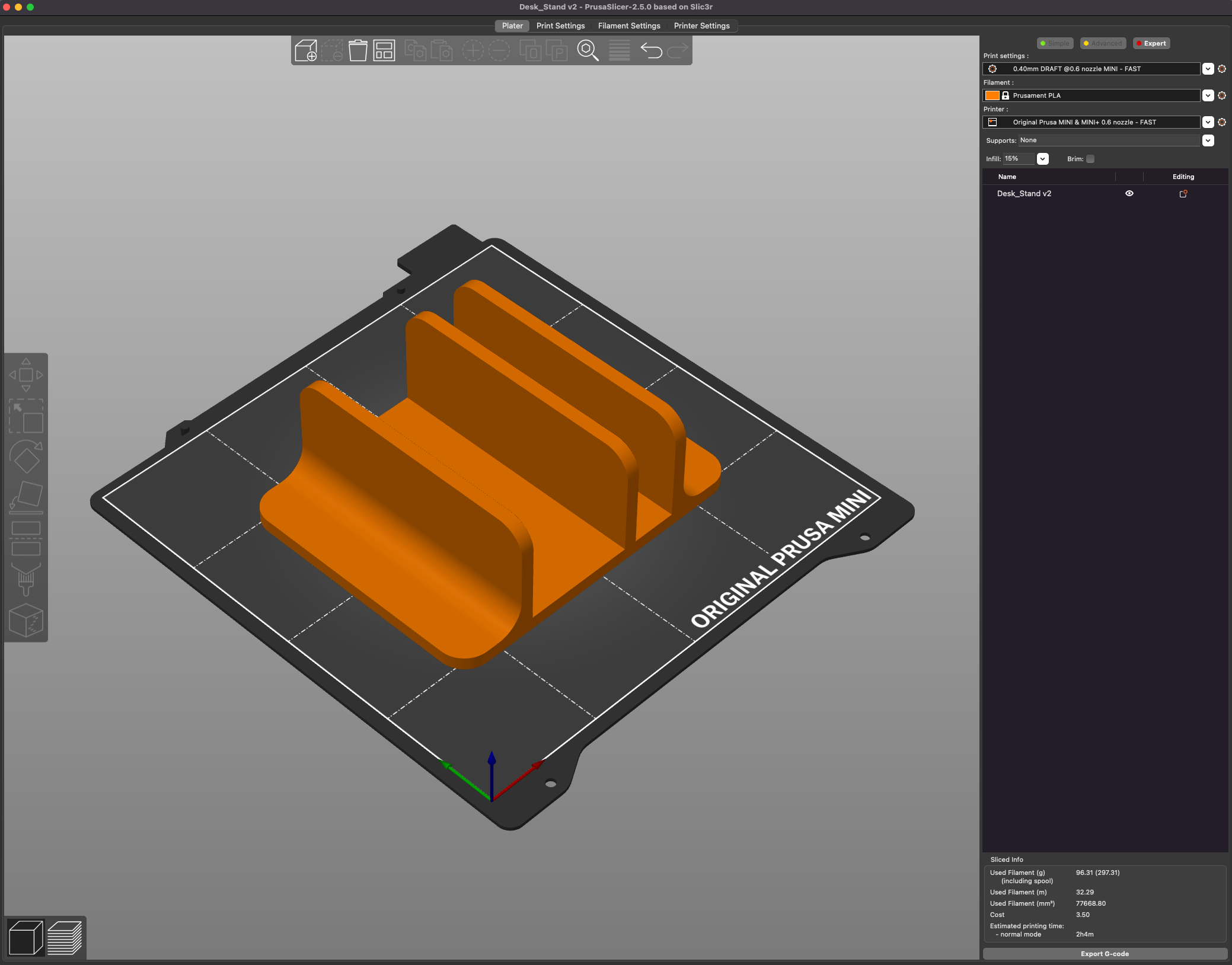This screenshot has width=1232, height=965.
Task: Toggle visibility eye for Desk_Stand v2
Action: click(x=1129, y=193)
